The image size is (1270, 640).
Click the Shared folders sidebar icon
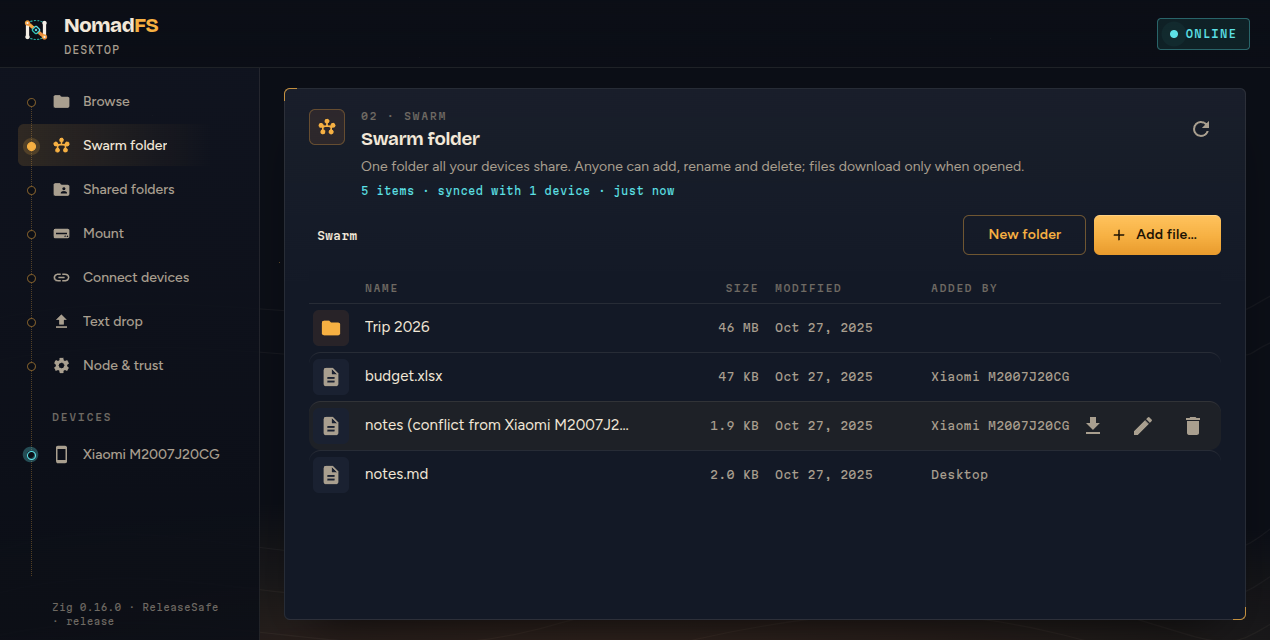pos(62,189)
